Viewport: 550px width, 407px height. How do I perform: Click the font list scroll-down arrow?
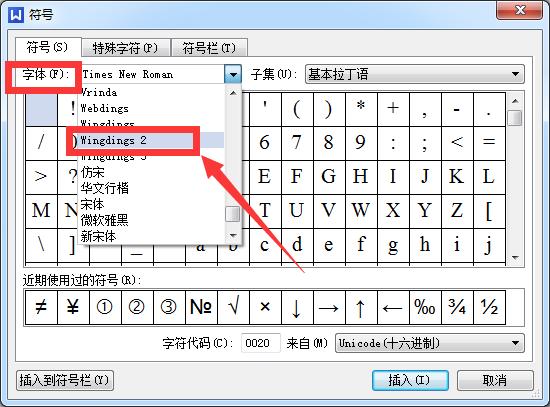[x=233, y=235]
